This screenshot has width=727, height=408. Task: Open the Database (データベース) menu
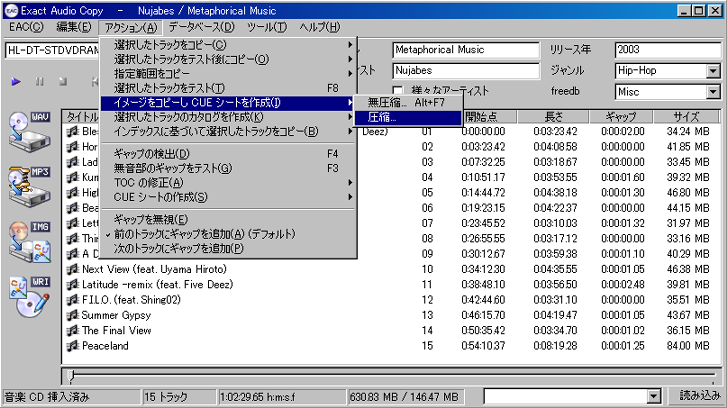202,27
